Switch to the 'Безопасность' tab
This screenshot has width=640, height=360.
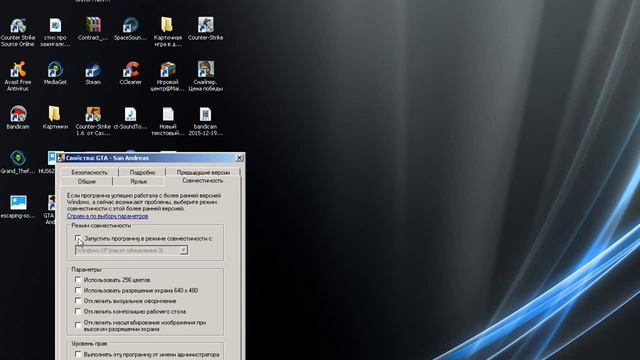tap(89, 172)
